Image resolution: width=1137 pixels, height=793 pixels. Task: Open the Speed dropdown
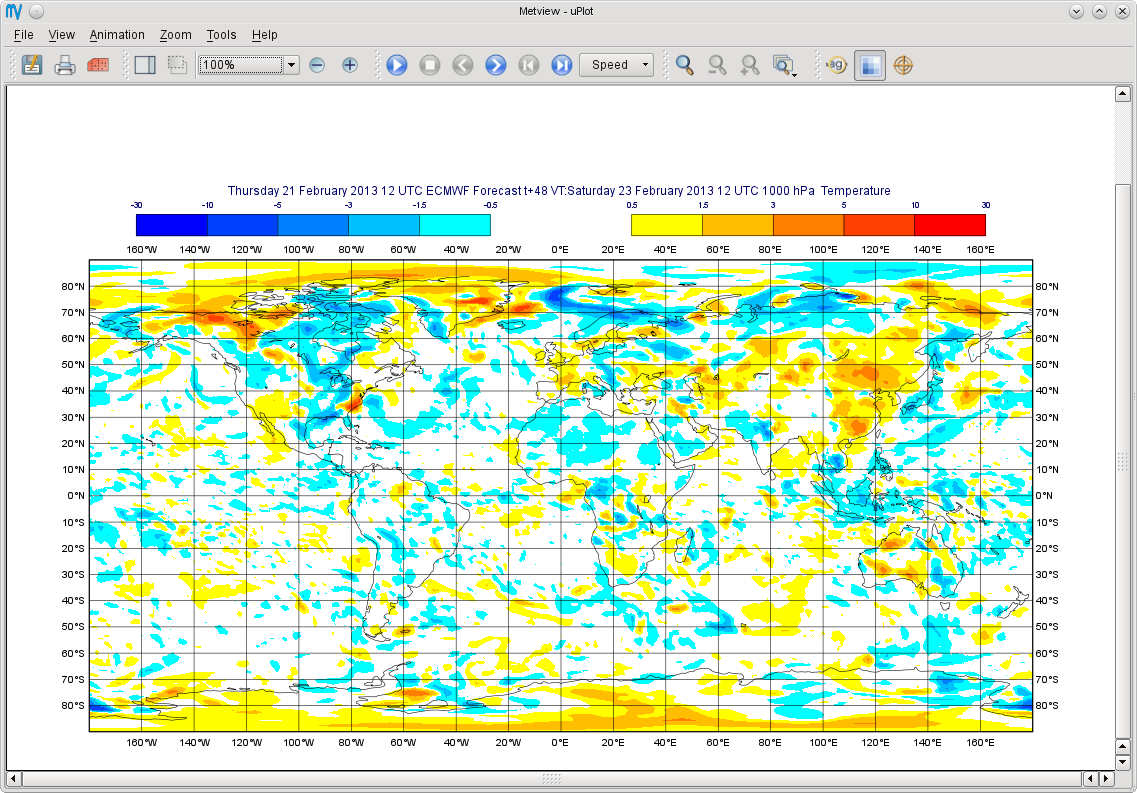pos(616,65)
